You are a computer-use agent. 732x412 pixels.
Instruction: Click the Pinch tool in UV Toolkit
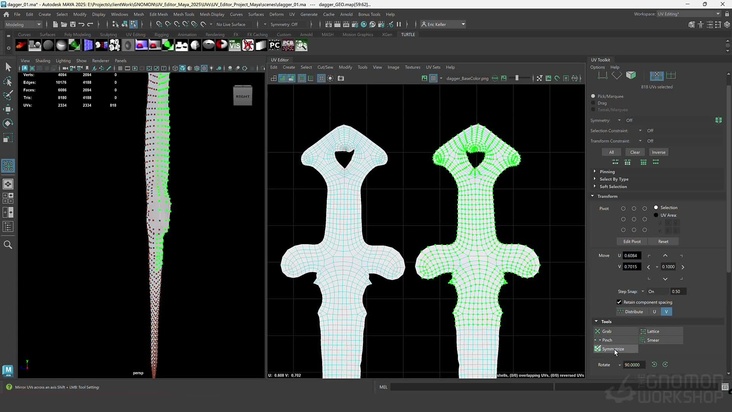(616, 340)
